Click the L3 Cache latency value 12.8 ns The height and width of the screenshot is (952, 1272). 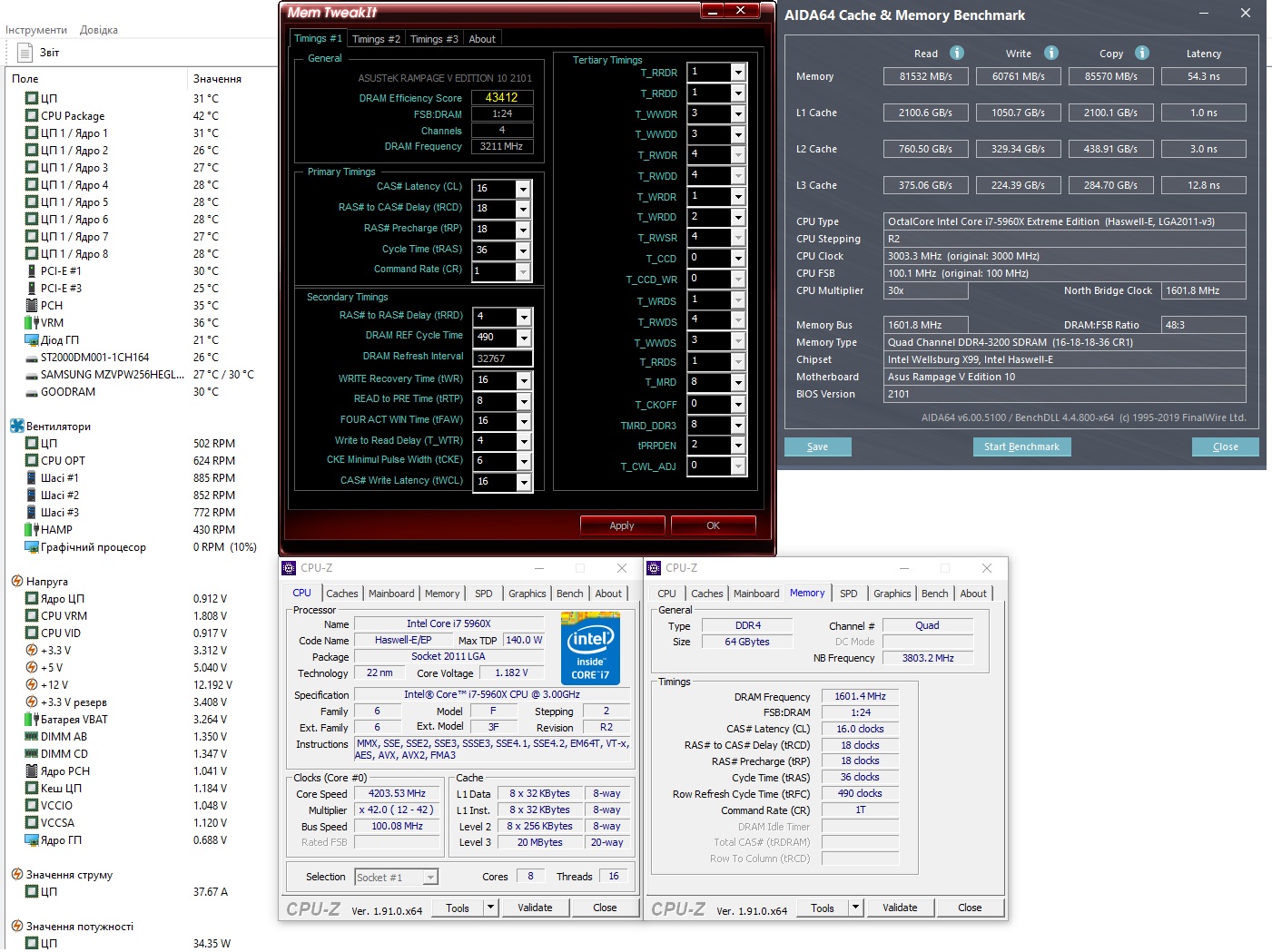(x=1204, y=185)
